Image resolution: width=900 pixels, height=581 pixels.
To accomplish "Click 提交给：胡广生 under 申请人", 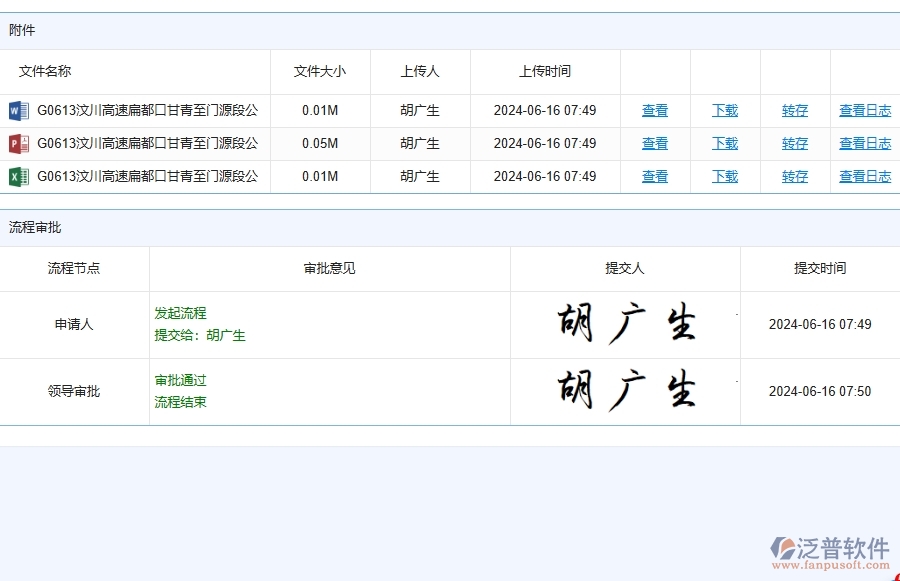I will [x=199, y=336].
